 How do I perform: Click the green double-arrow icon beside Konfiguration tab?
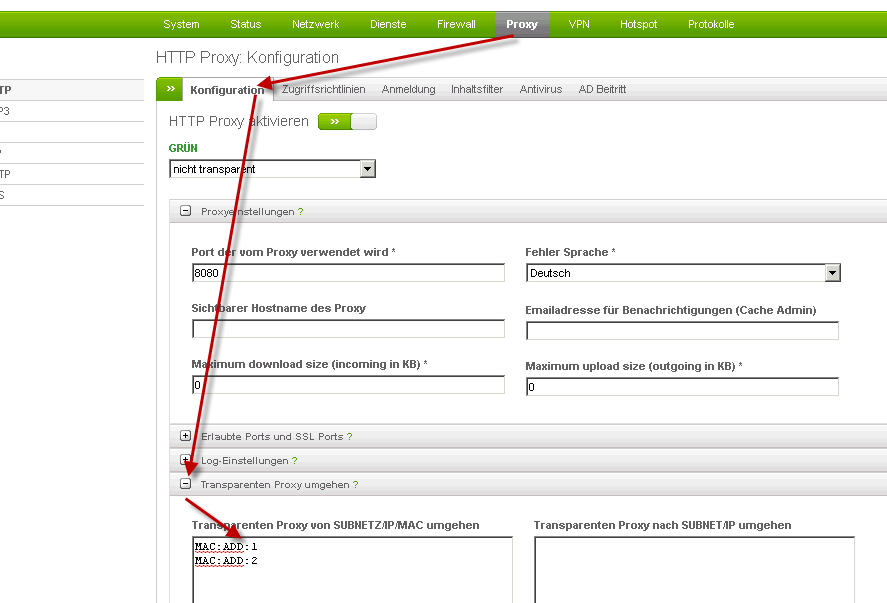point(169,89)
